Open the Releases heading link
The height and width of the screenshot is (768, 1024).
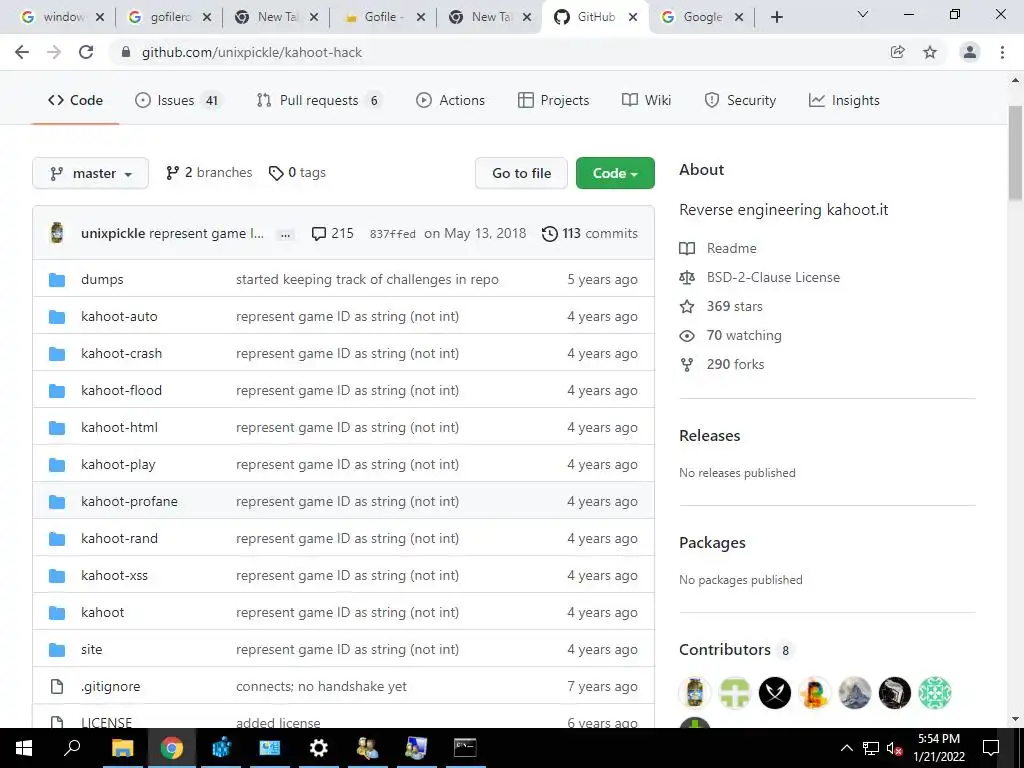[710, 436]
